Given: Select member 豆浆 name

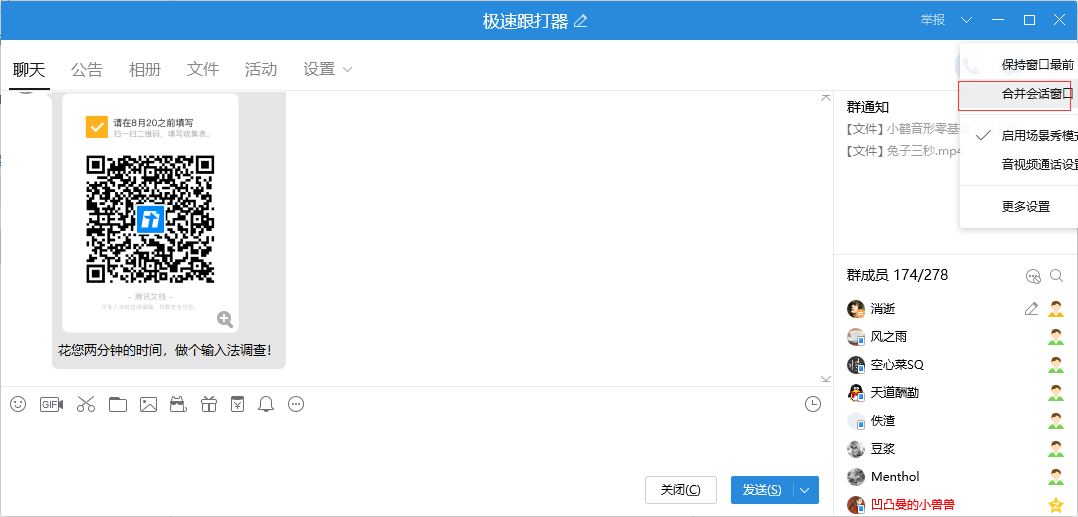Looking at the screenshot, I should click(883, 448).
